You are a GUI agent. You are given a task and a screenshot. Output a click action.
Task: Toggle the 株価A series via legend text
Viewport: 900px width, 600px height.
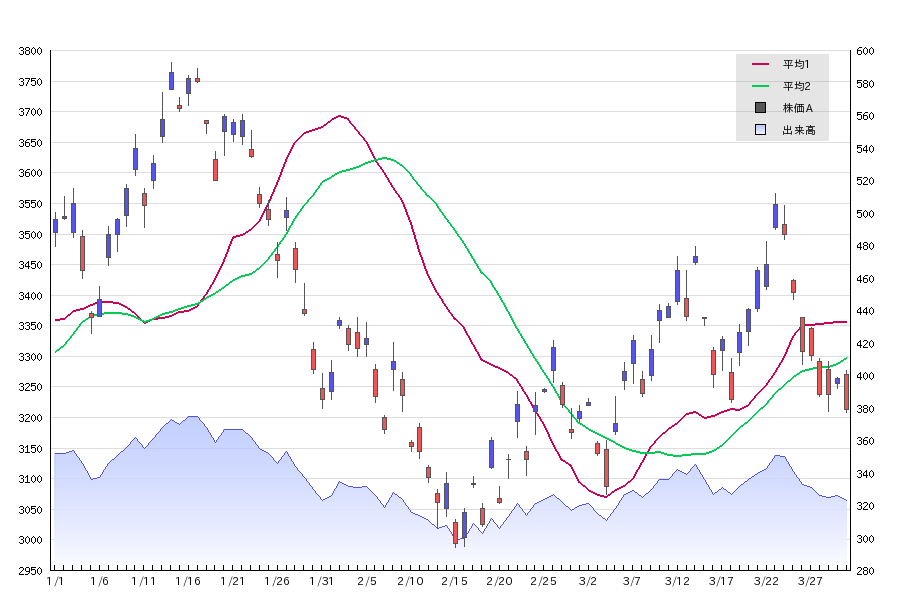(x=798, y=108)
